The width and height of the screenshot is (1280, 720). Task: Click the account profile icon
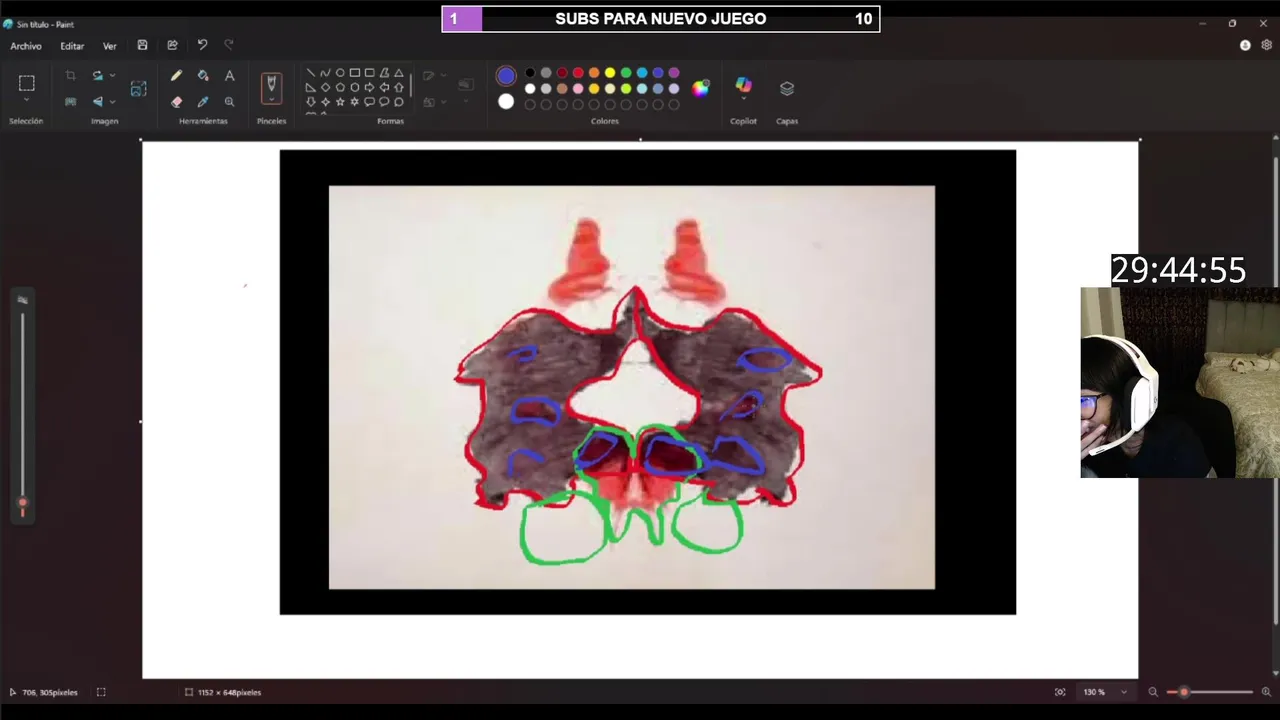point(1245,45)
